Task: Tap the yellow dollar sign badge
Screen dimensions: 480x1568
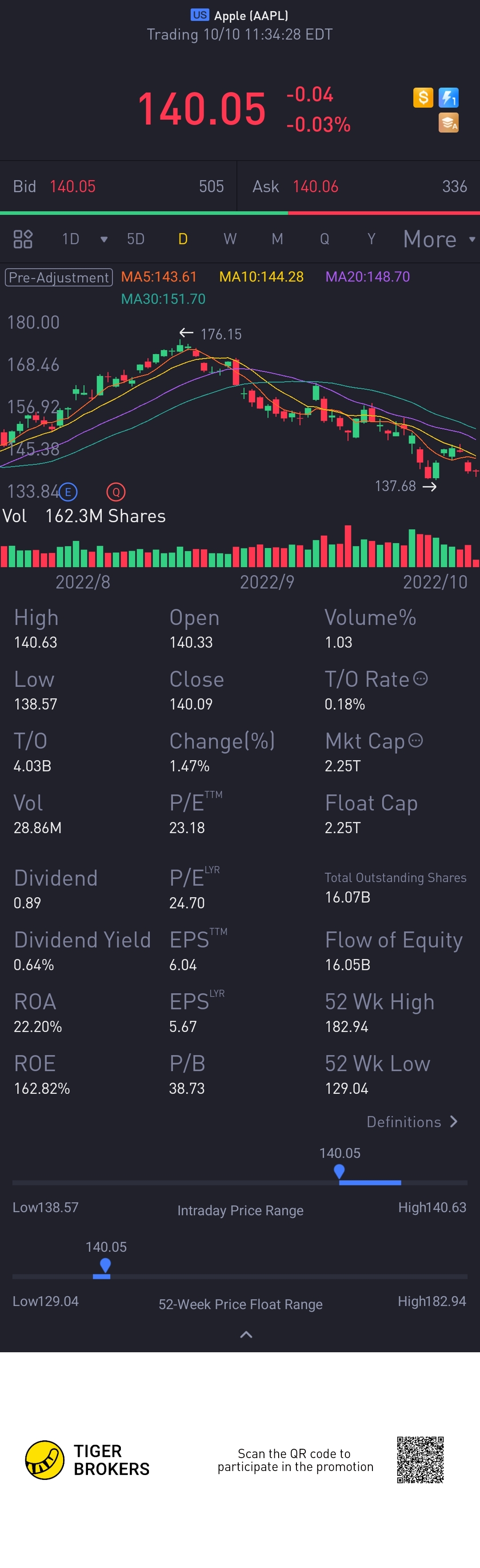Action: pyautogui.click(x=423, y=97)
